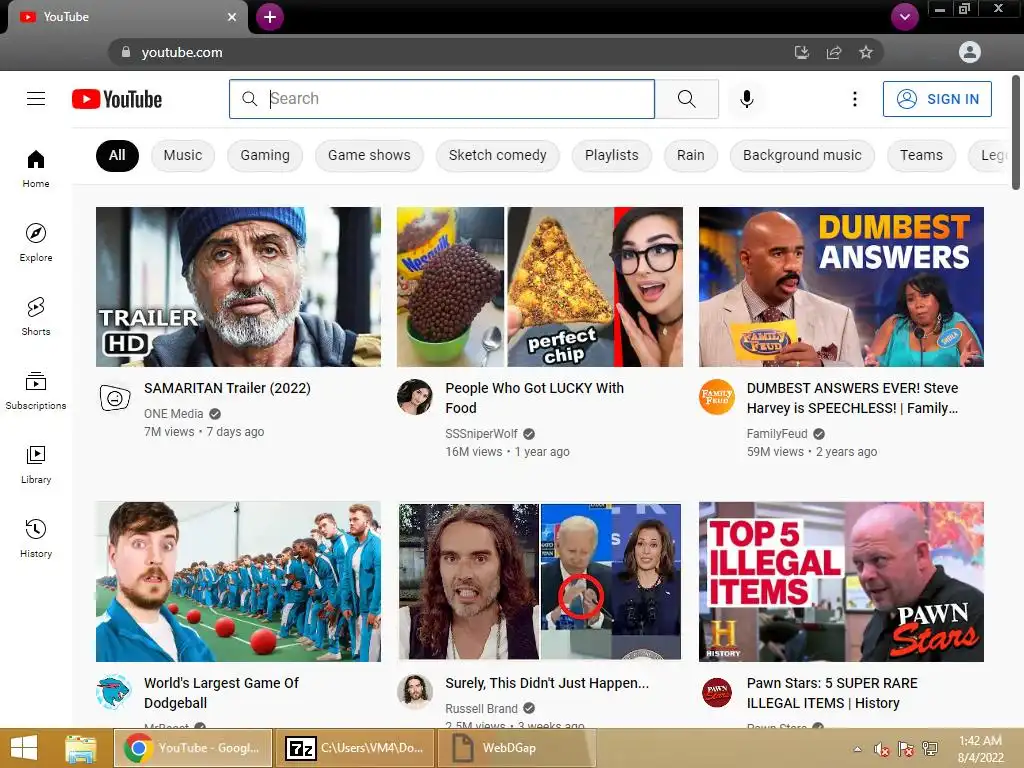Open the hamburger guide menu
Viewport: 1024px width, 768px height.
(36, 99)
